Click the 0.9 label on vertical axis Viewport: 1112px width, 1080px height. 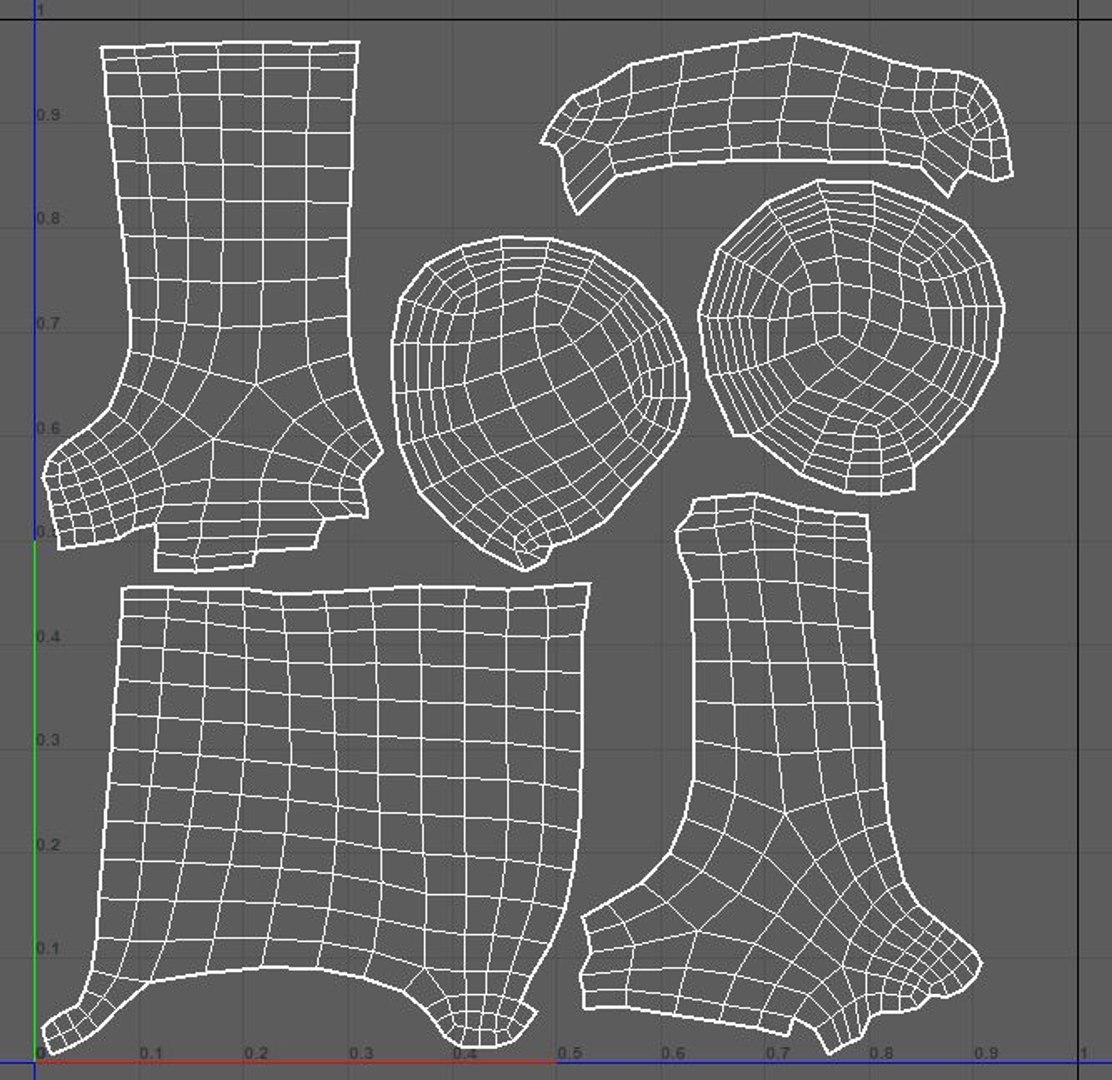48,115
